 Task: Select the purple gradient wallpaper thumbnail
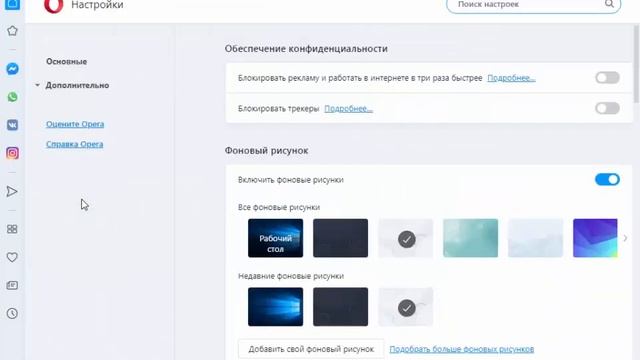pos(595,238)
